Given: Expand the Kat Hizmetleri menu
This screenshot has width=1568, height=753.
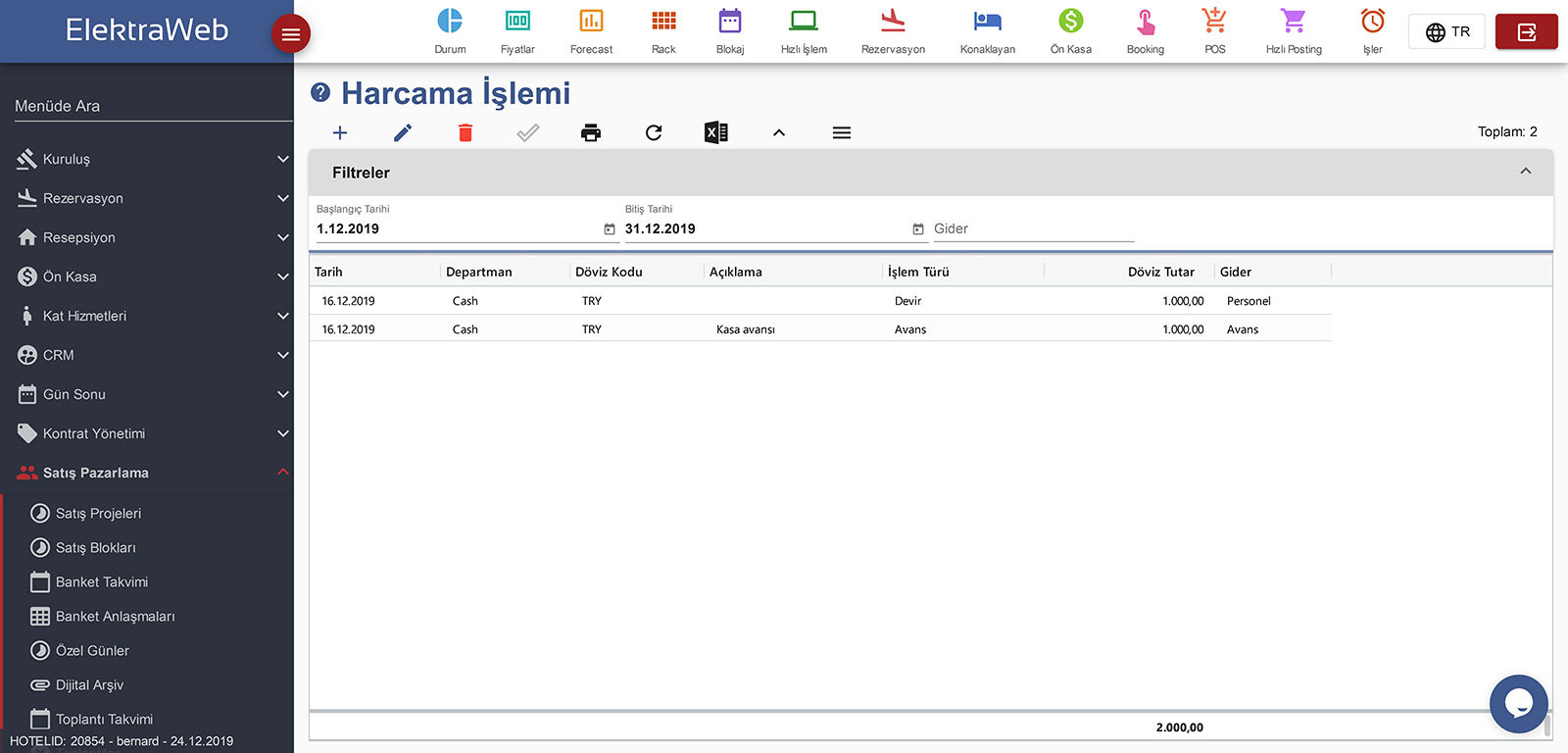Looking at the screenshot, I should pos(147,316).
